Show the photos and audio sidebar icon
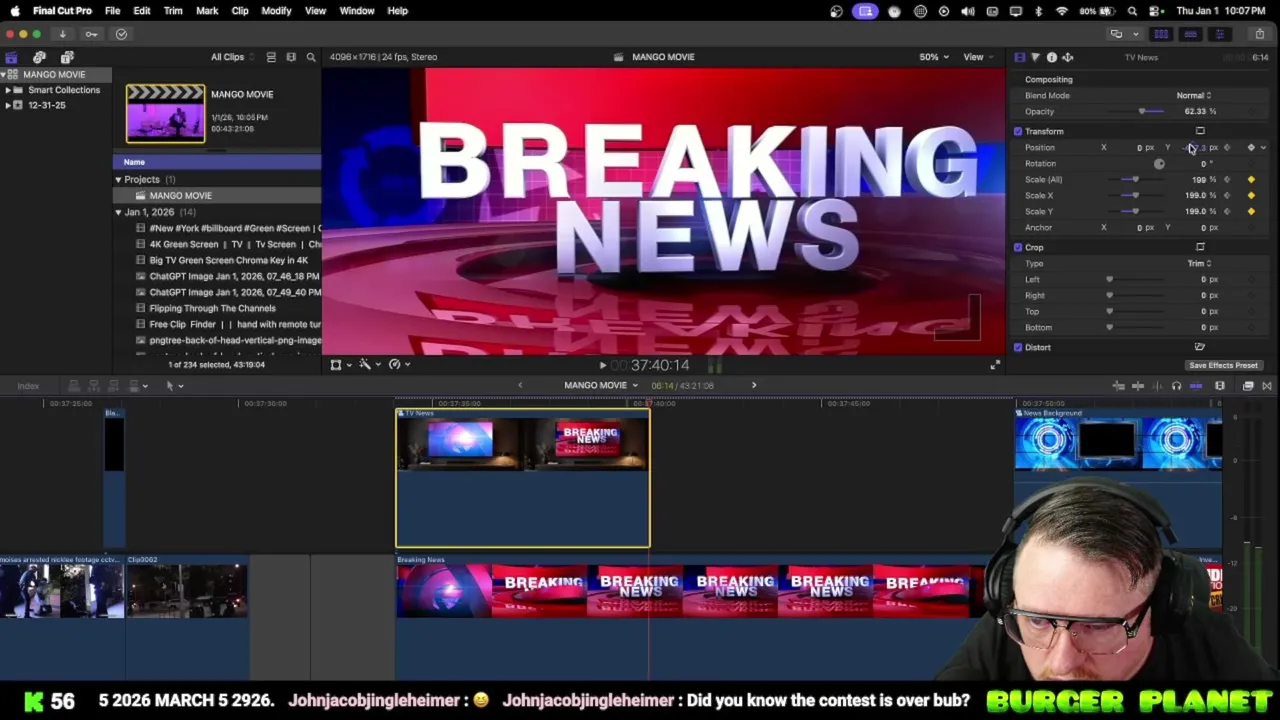 tap(39, 57)
